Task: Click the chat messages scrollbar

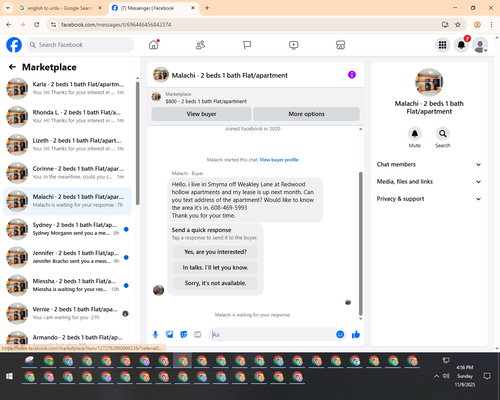Action: 360,243
